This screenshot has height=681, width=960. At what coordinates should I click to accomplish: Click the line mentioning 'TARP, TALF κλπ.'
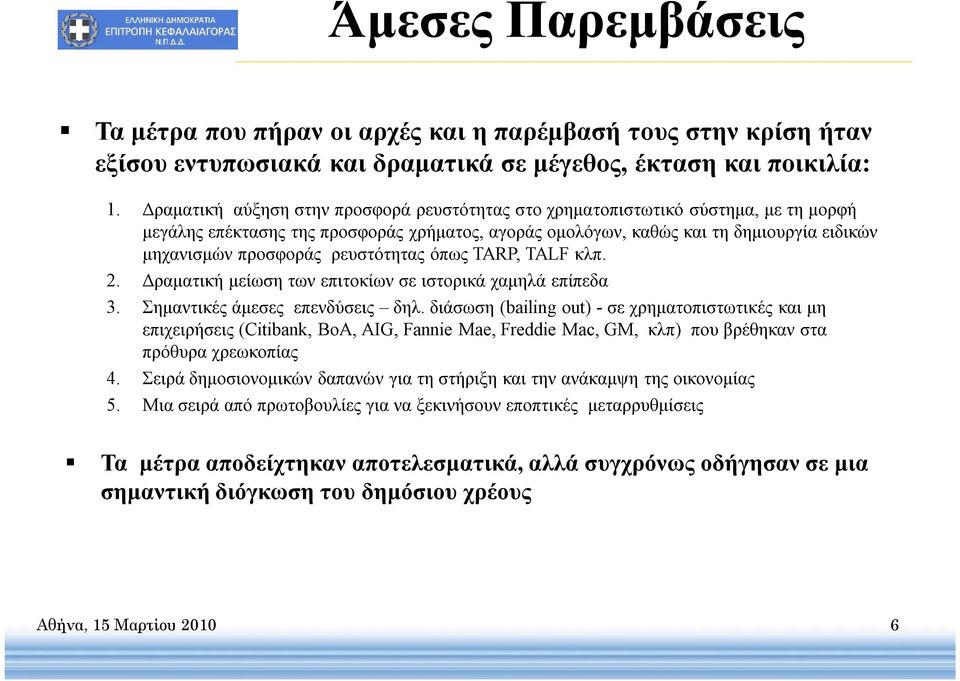point(373,255)
